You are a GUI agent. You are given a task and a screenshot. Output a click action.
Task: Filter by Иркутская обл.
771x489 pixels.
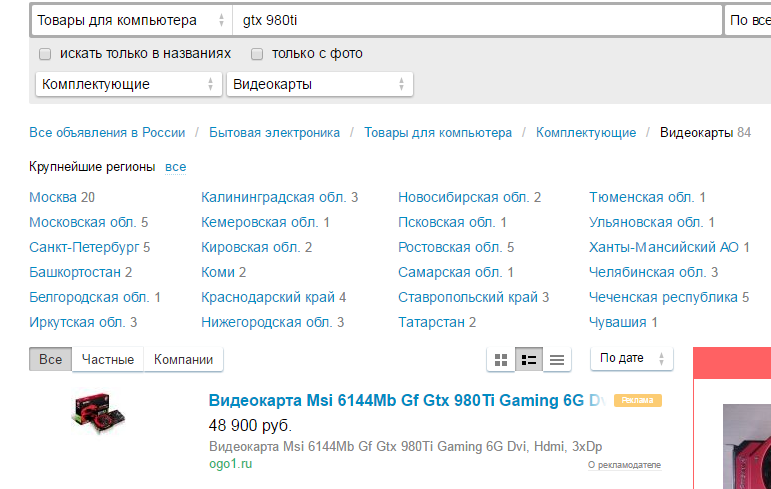(76, 322)
